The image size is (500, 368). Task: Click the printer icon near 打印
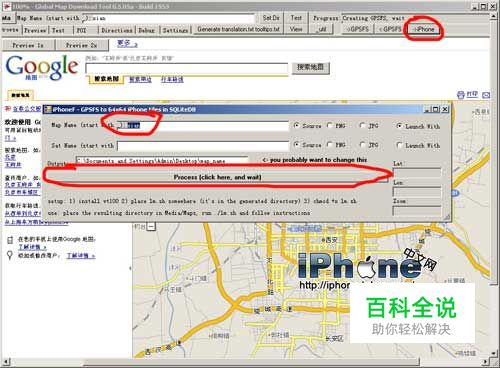coord(461,95)
